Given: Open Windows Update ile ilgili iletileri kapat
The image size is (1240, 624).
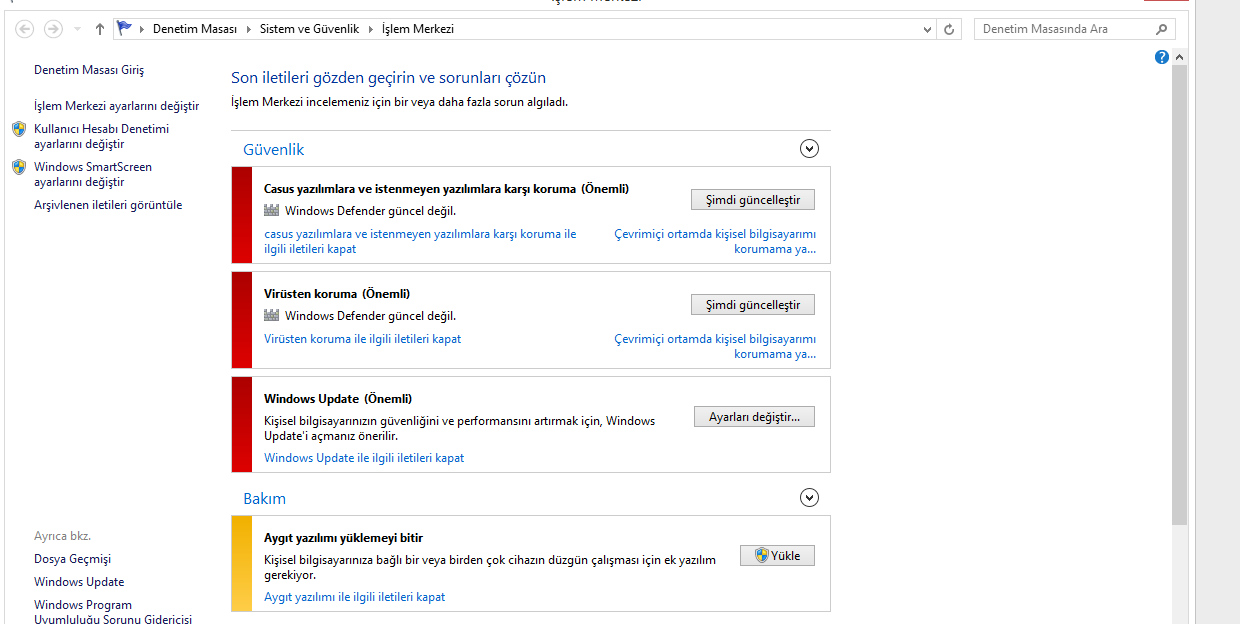Looking at the screenshot, I should tap(364, 458).
